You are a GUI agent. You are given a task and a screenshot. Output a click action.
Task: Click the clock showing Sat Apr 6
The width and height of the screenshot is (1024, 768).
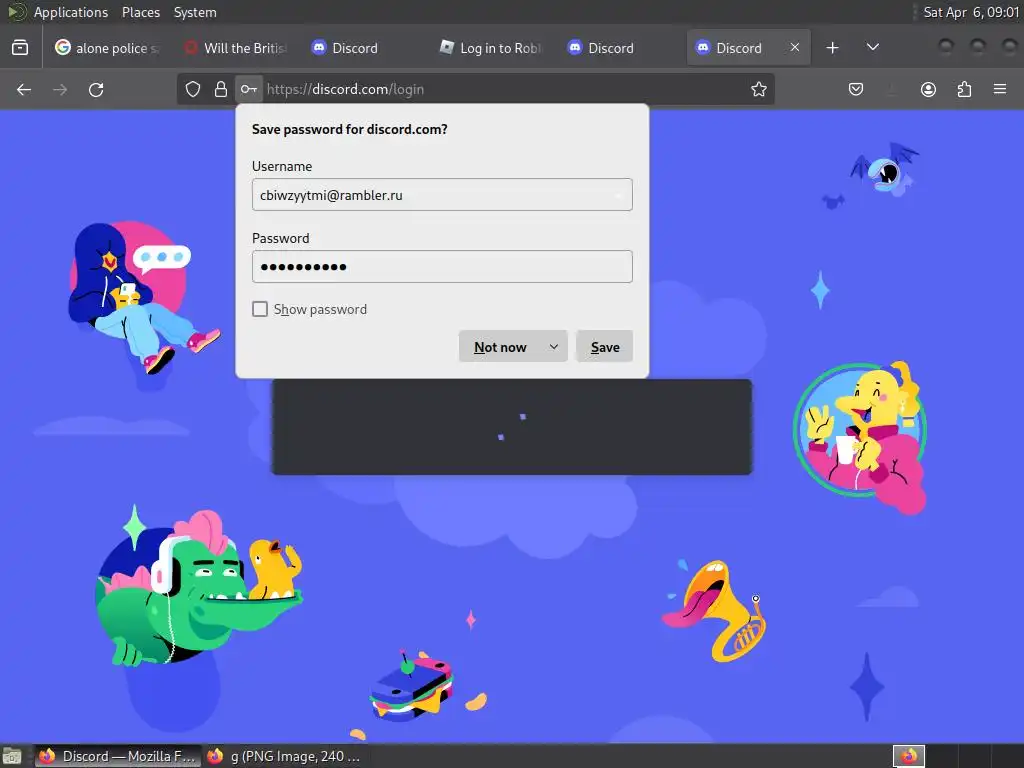[x=970, y=12]
